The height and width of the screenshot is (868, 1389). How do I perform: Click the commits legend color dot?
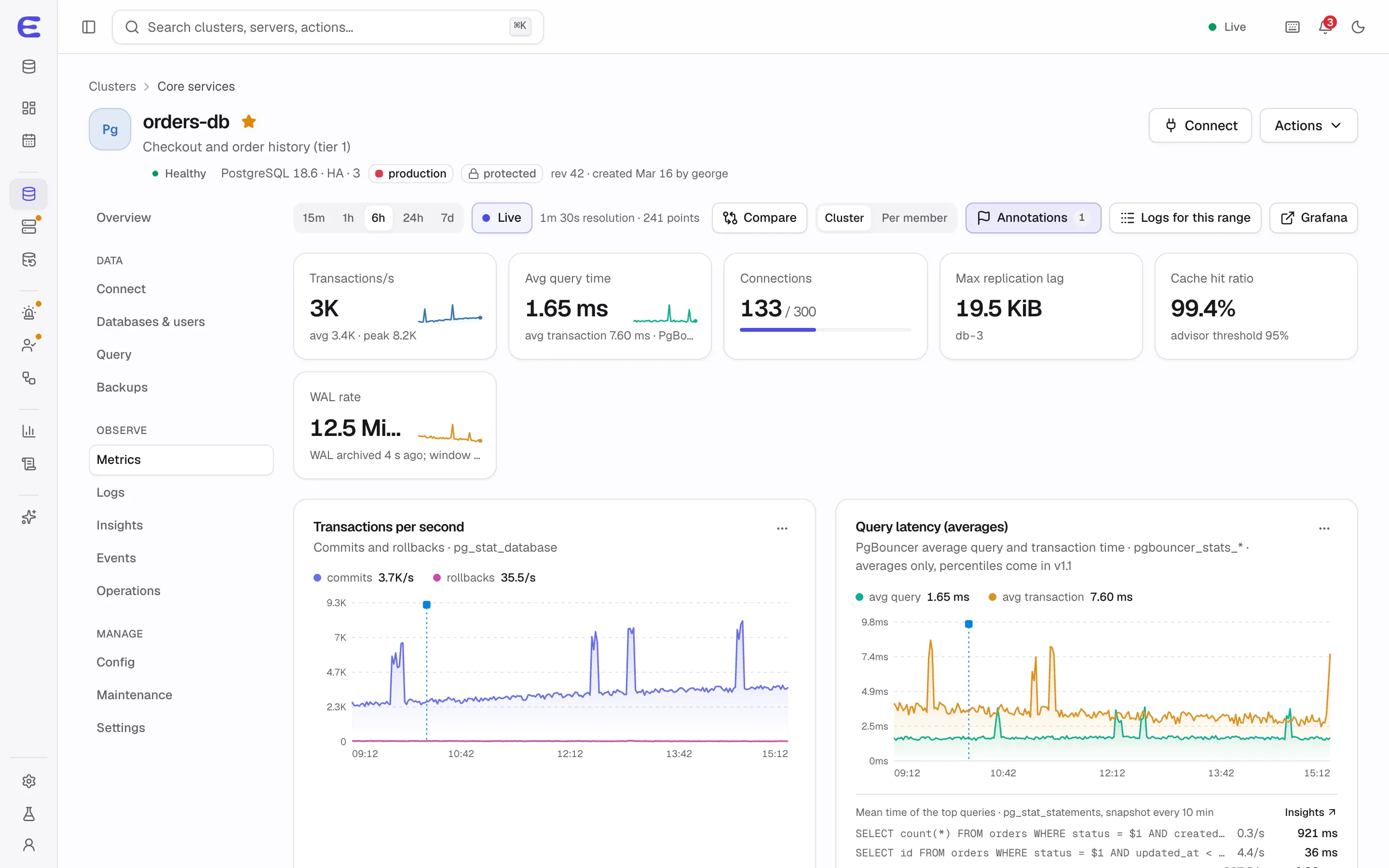317,578
